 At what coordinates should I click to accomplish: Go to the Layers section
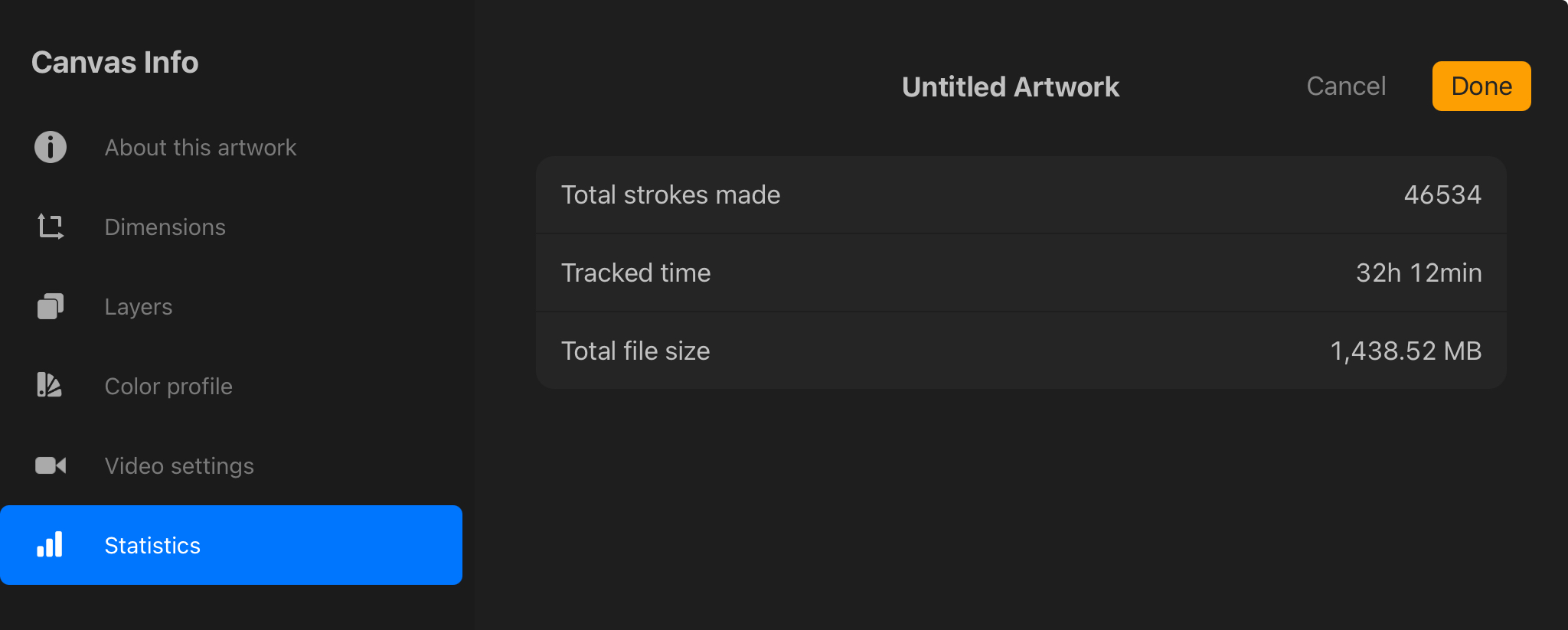(x=231, y=306)
